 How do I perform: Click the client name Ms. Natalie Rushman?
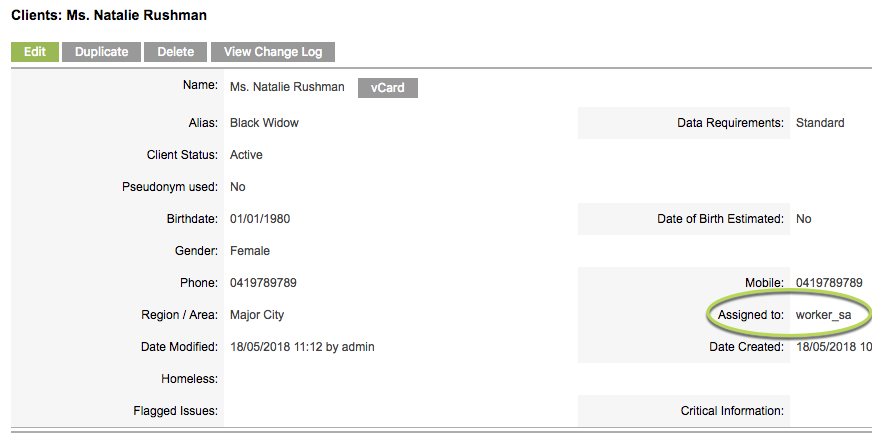[x=287, y=87]
